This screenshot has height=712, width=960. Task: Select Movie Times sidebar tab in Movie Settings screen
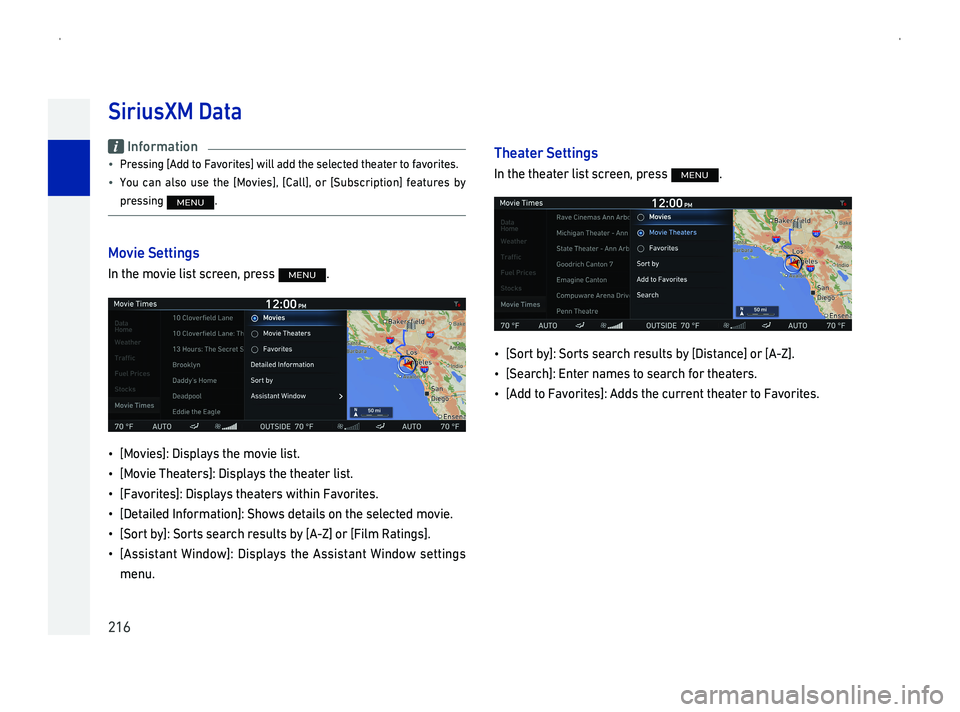tap(135, 405)
